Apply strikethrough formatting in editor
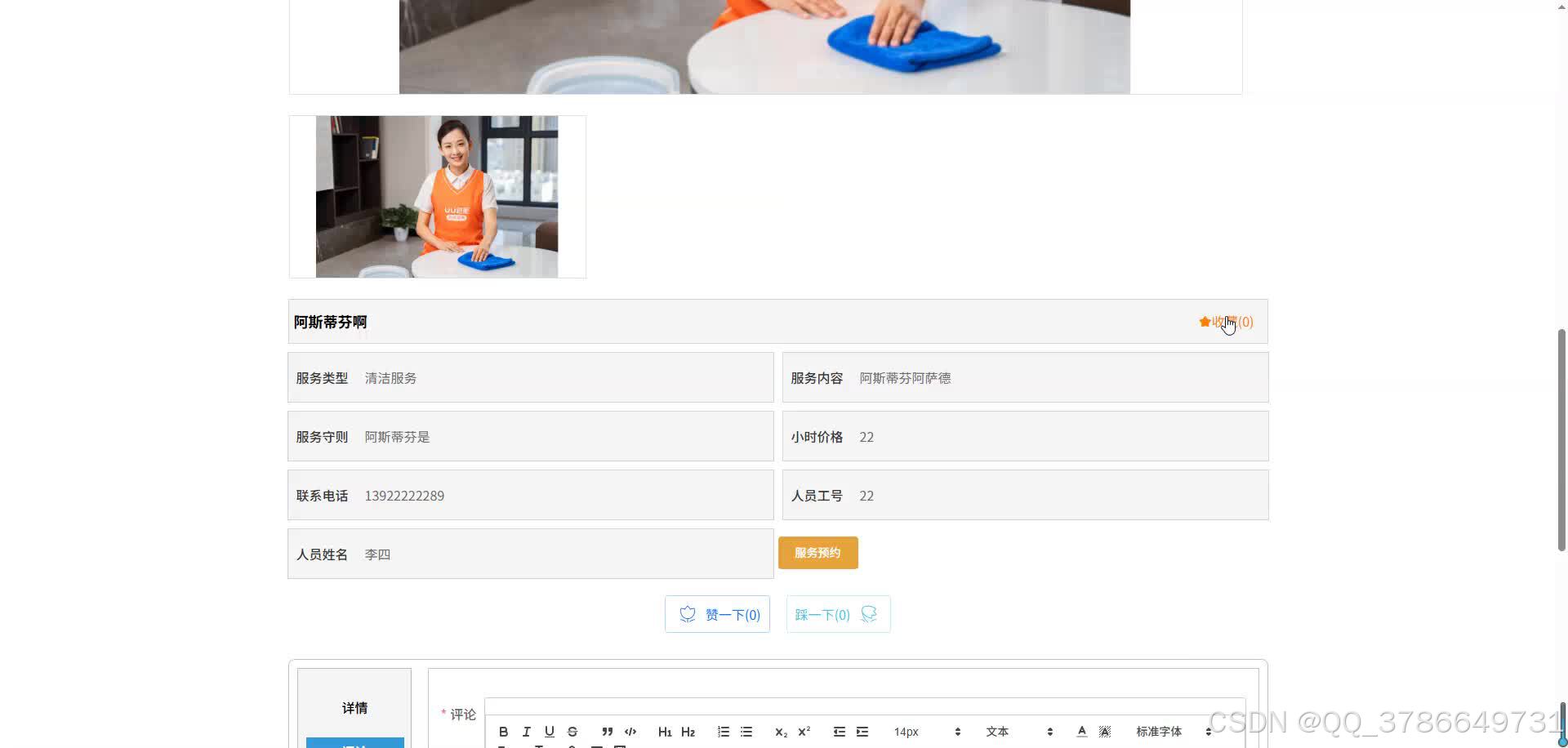1568x748 pixels. pos(572,732)
